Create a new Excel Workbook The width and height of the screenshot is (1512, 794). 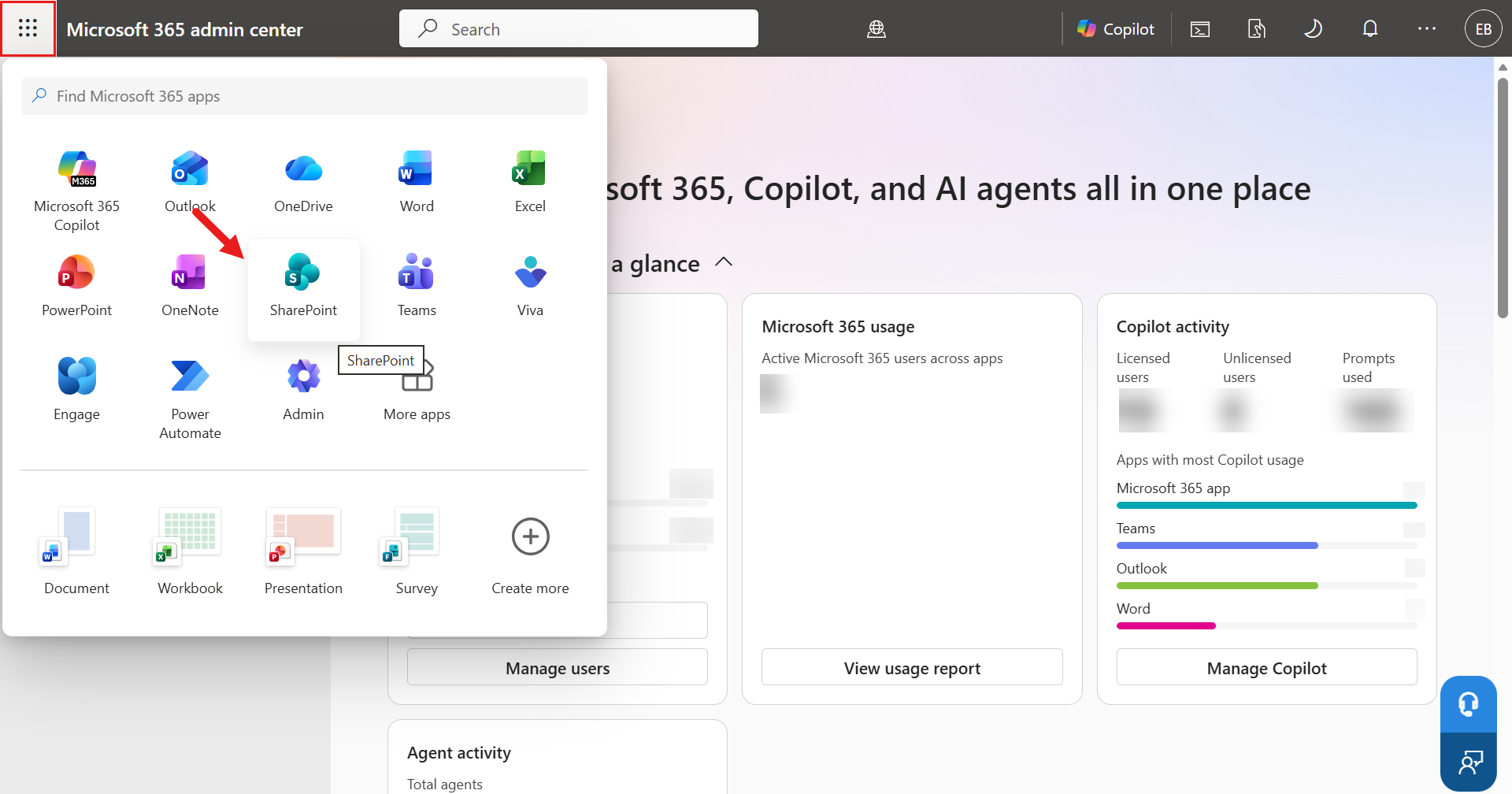pyautogui.click(x=190, y=551)
